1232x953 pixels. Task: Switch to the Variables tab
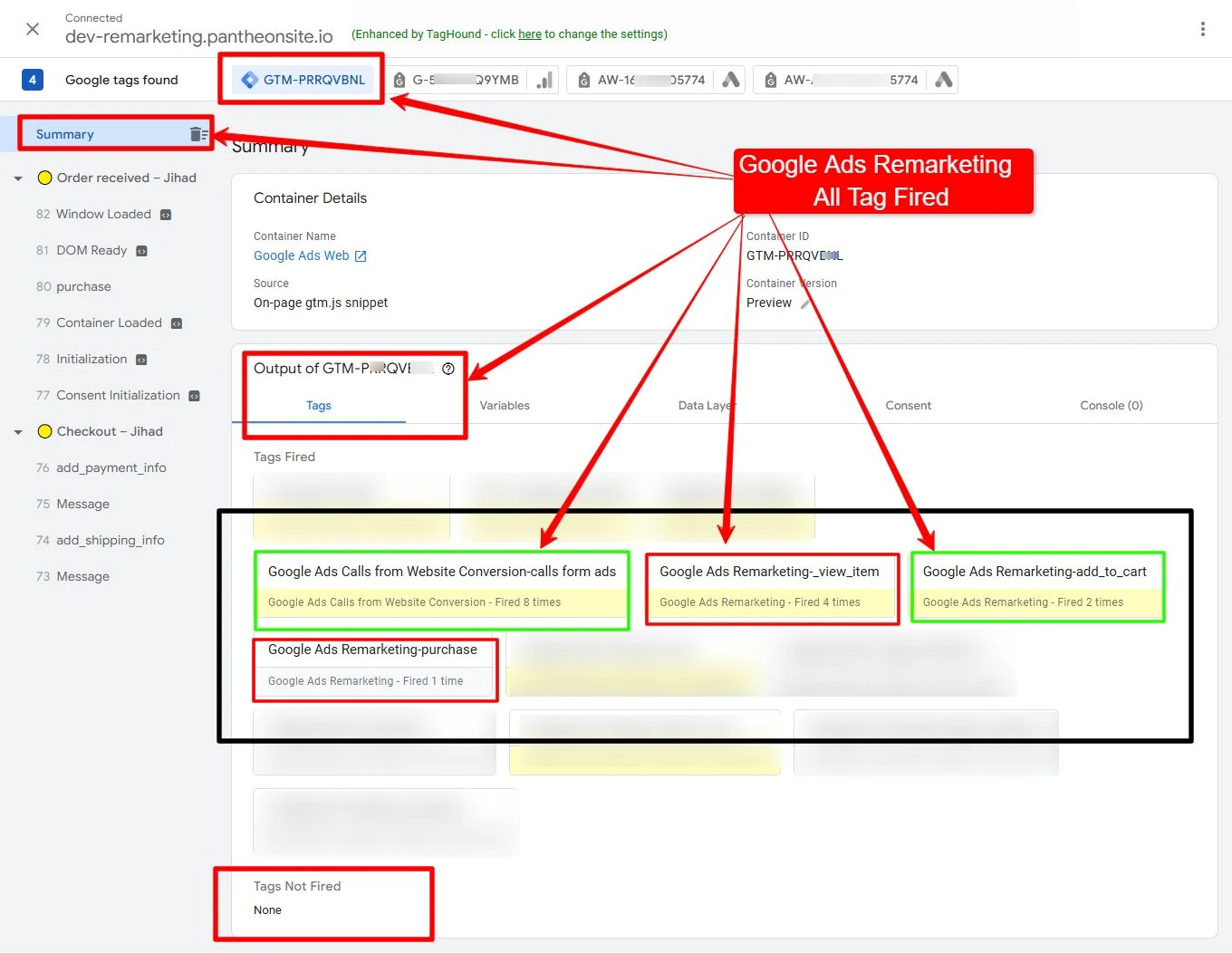click(505, 405)
